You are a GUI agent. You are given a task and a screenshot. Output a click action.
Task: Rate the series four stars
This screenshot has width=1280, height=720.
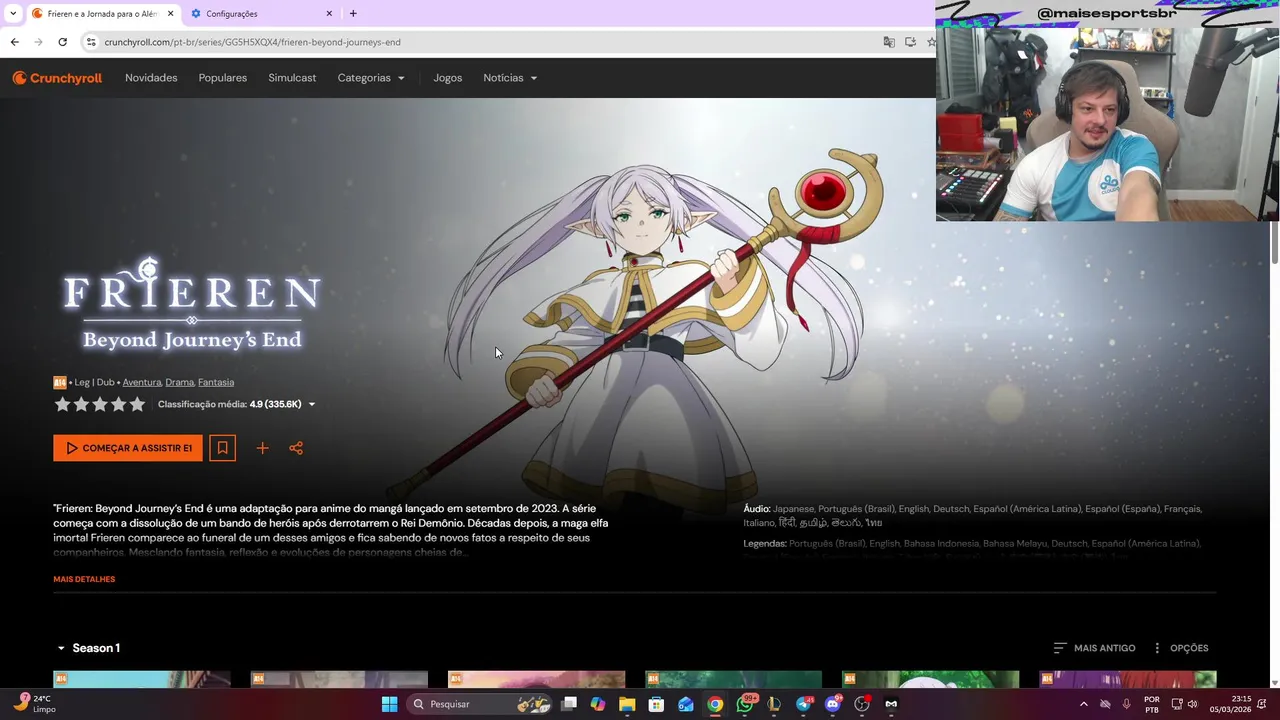pos(119,404)
